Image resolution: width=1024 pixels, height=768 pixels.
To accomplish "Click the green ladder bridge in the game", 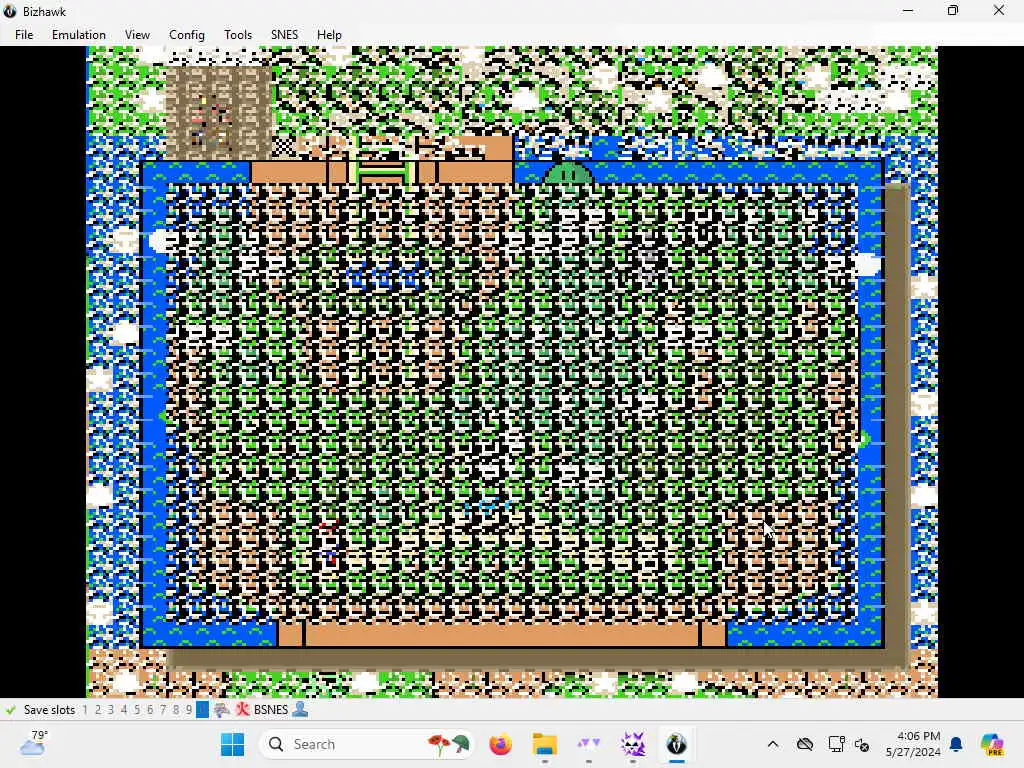I will tap(383, 172).
